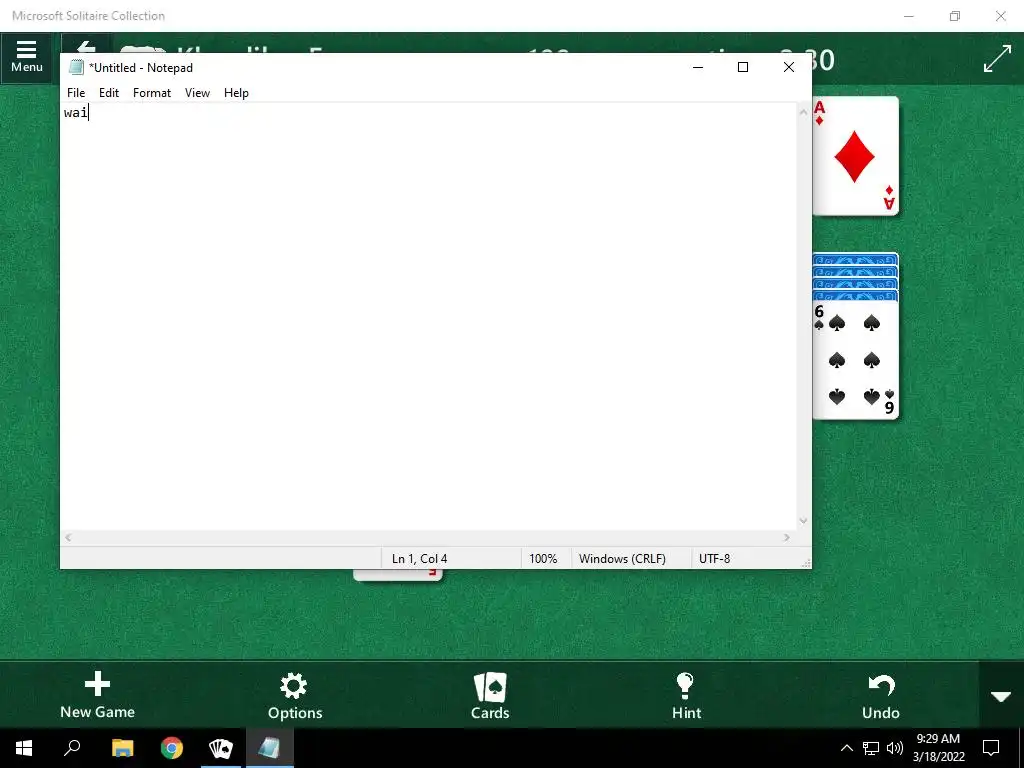Viewport: 1024px width, 768px height.
Task: Click the 100% zoom status entry
Action: 543,558
